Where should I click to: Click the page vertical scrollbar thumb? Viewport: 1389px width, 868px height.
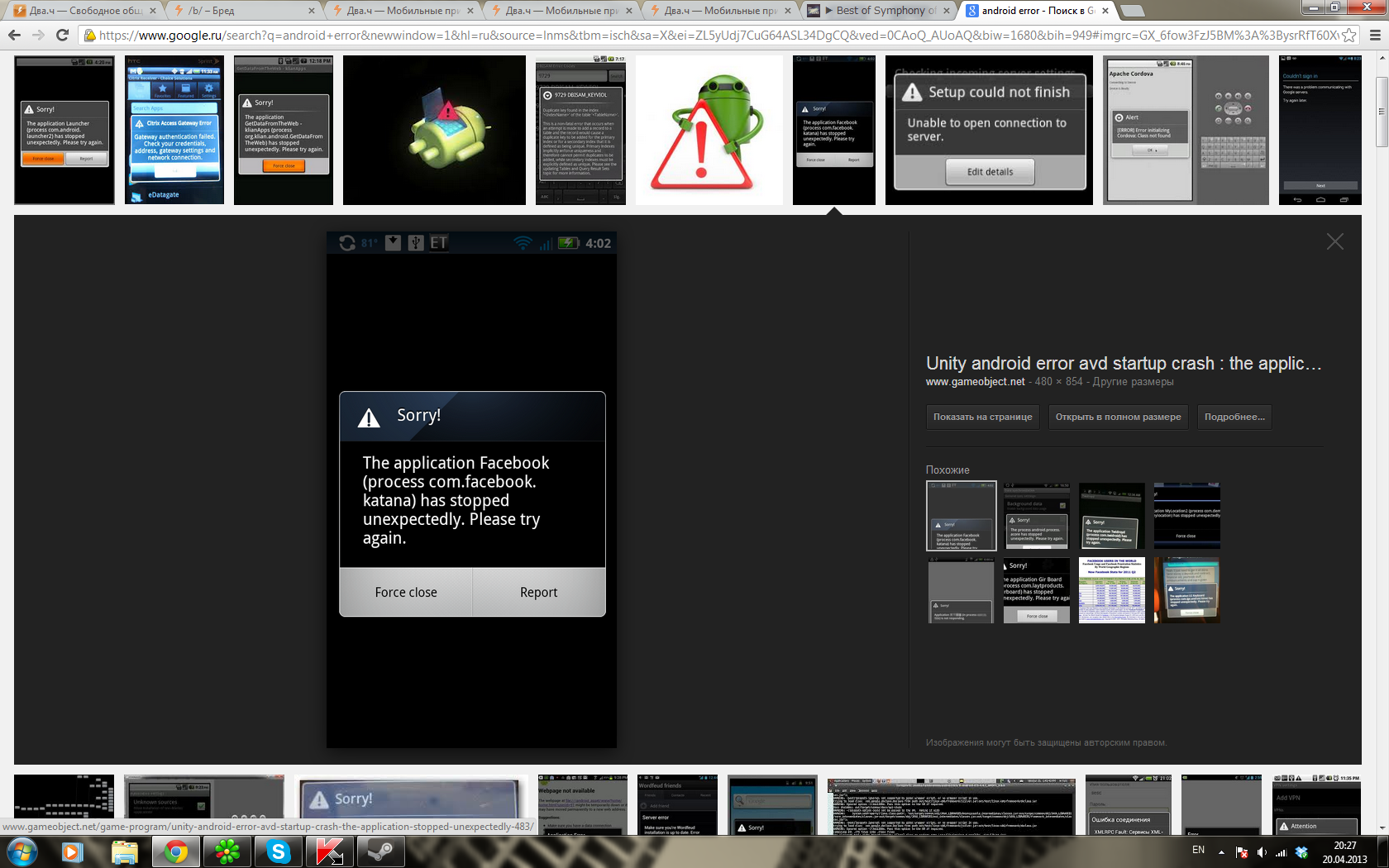(x=1382, y=112)
